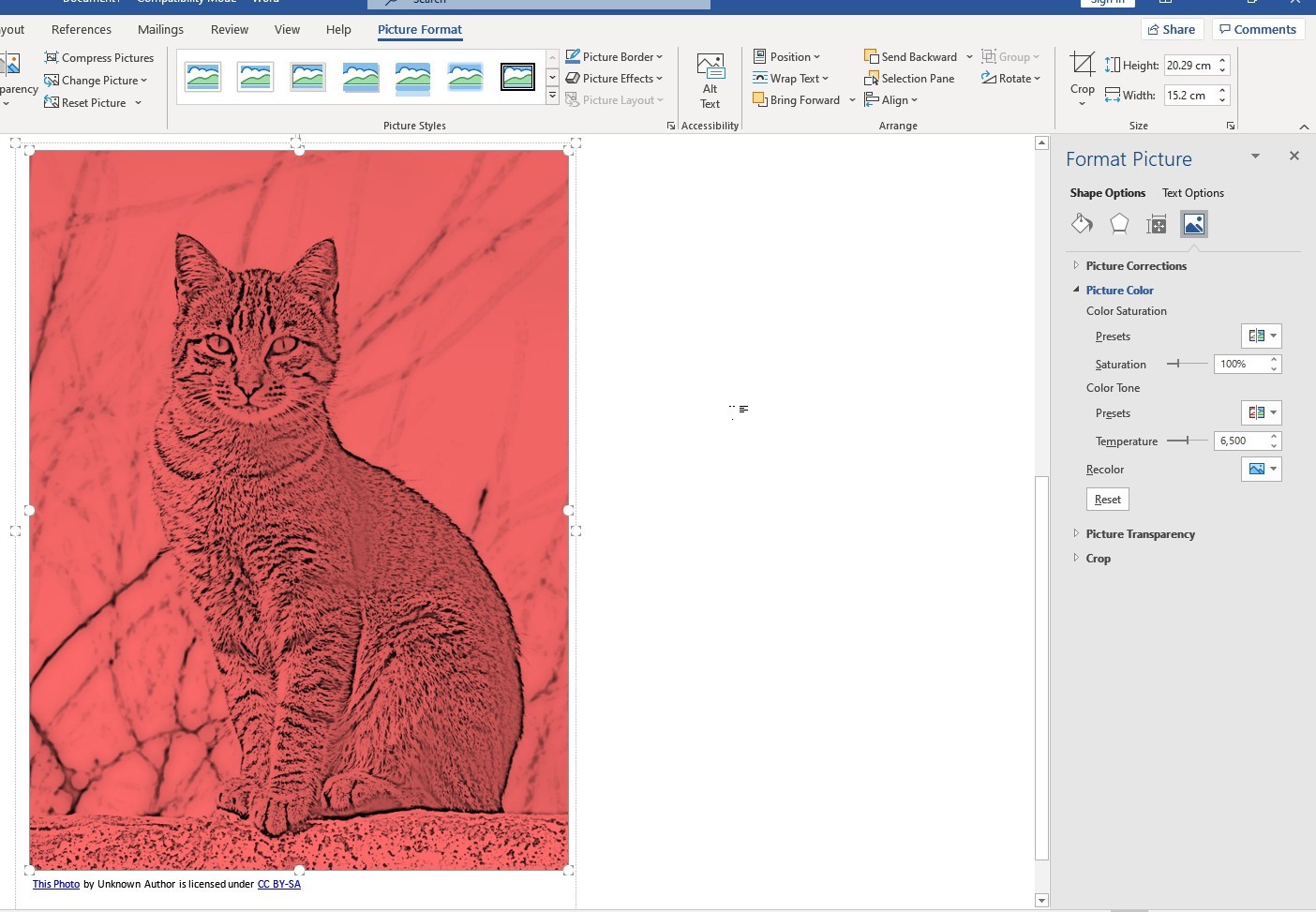This screenshot has width=1316, height=912.
Task: Click the Share button
Action: [x=1172, y=29]
